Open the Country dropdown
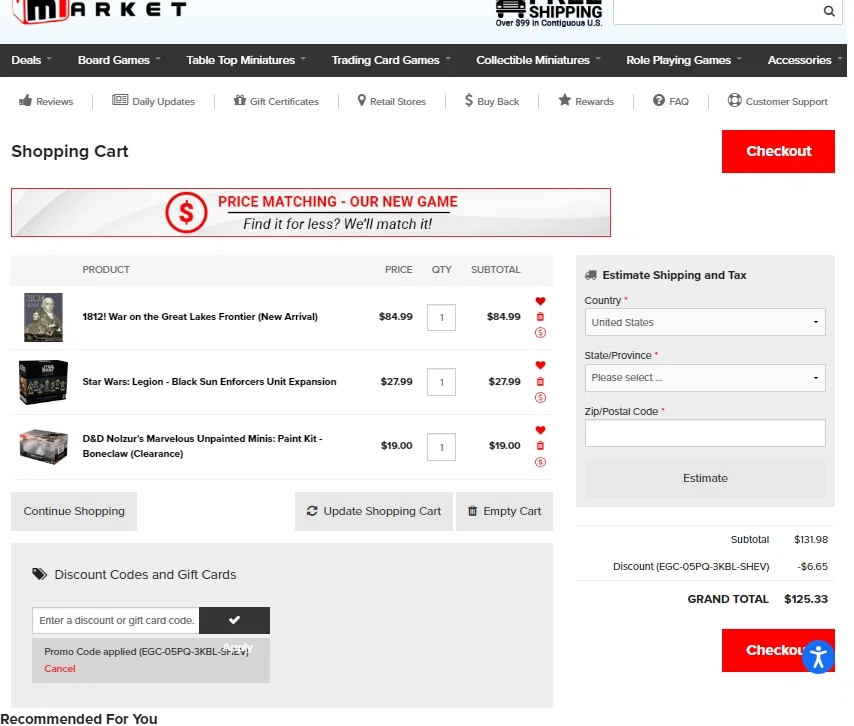The width and height of the screenshot is (854, 726). click(705, 322)
